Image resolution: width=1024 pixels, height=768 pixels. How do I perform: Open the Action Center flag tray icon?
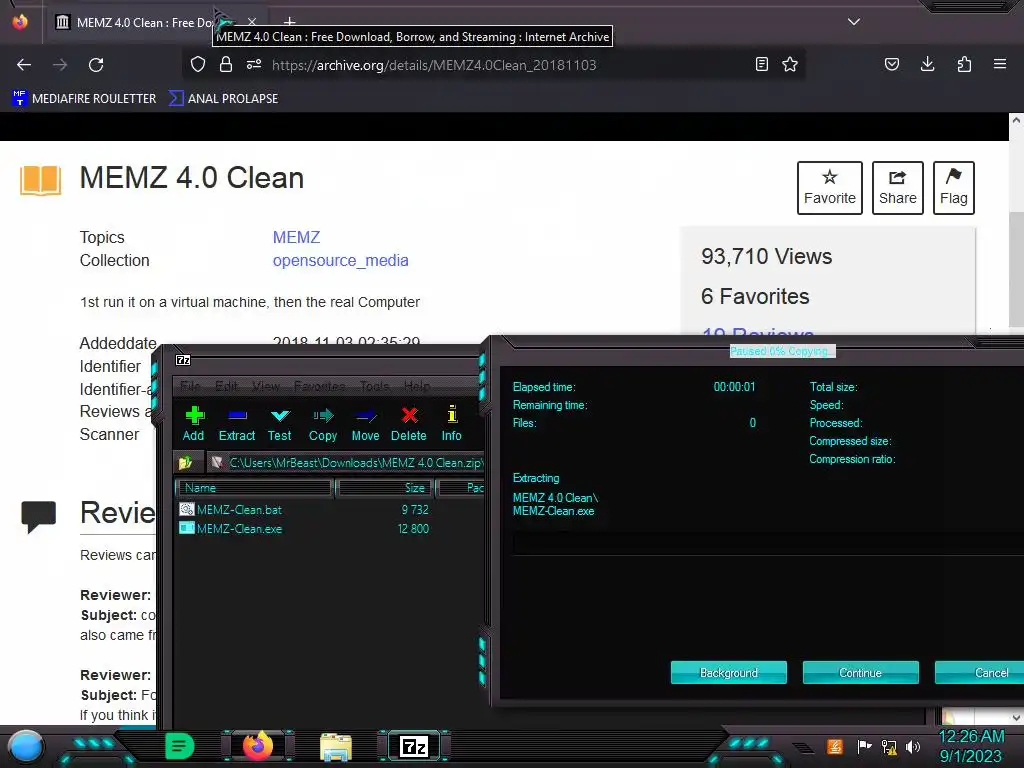point(864,746)
